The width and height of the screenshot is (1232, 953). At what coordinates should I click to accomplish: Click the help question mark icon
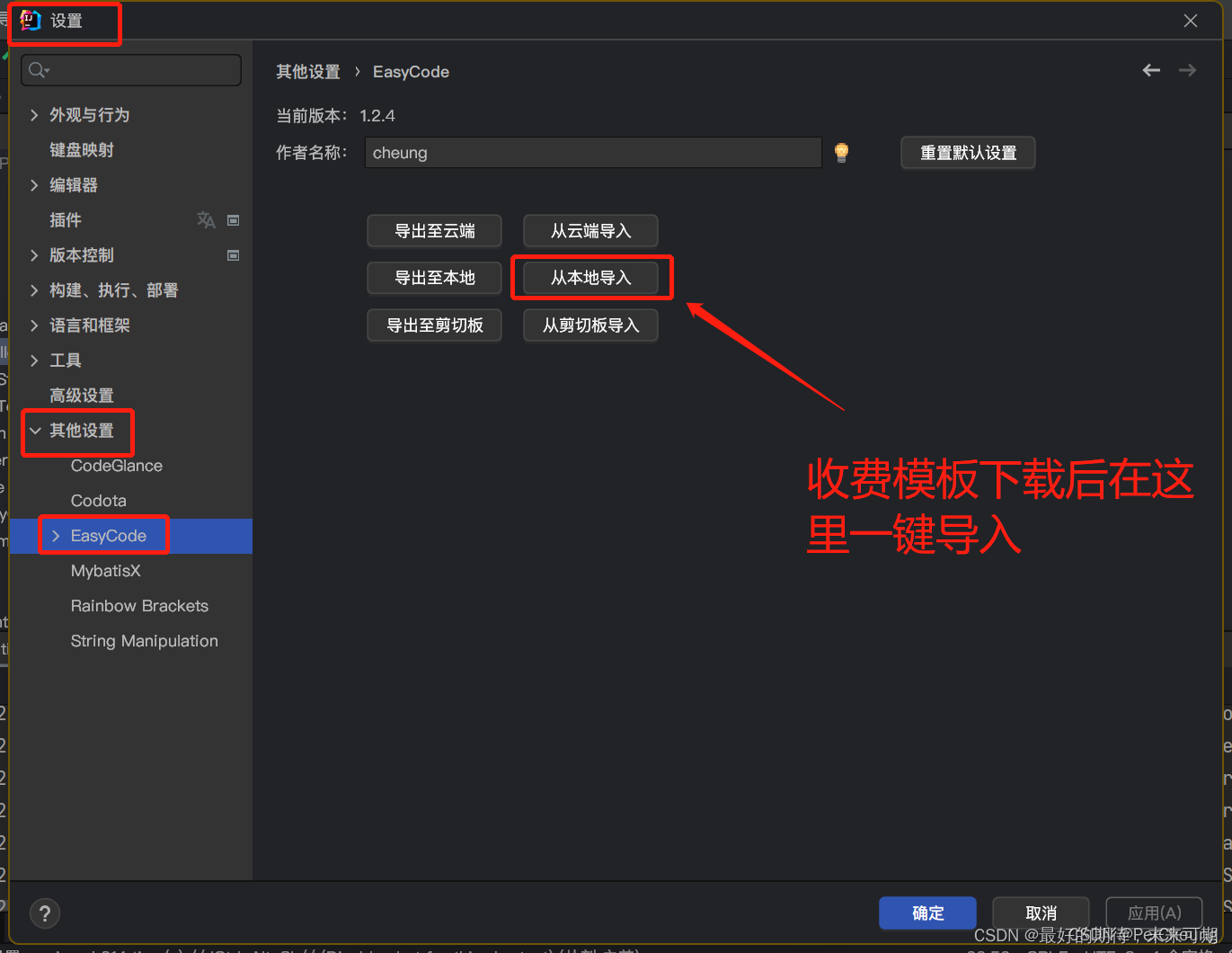44,913
